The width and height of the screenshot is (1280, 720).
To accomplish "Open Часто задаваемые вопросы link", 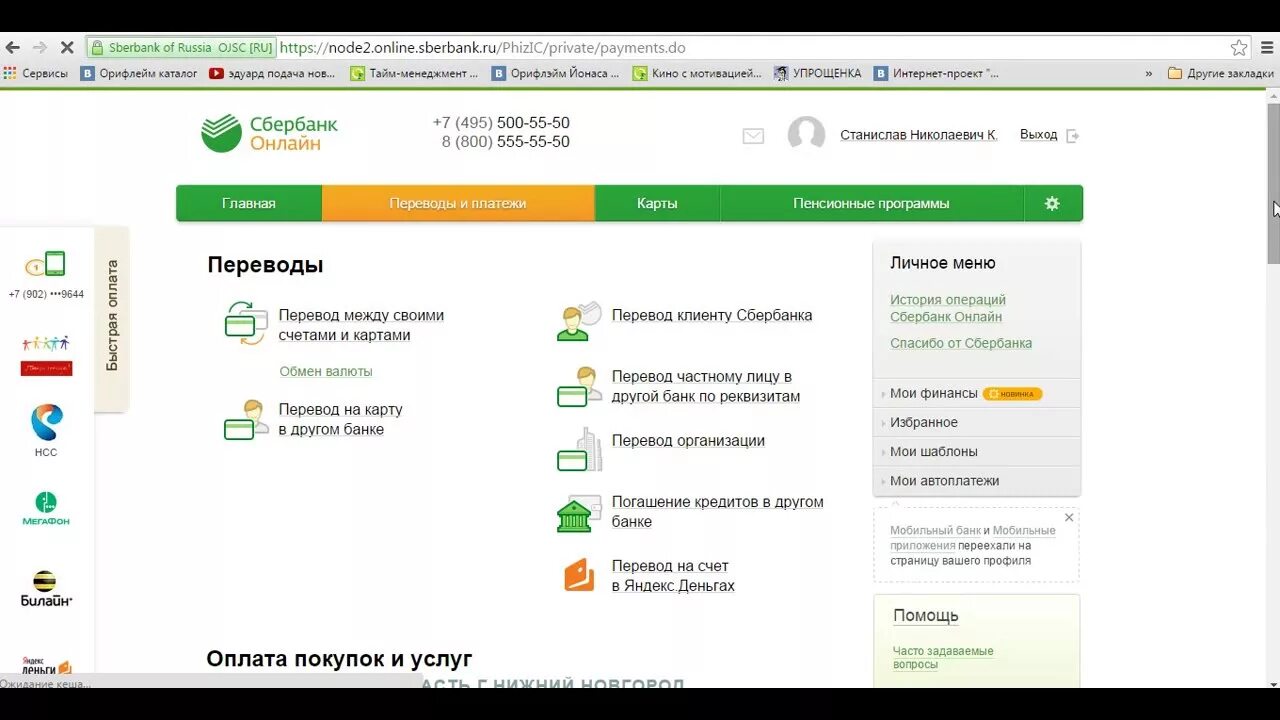I will pyautogui.click(x=943, y=657).
